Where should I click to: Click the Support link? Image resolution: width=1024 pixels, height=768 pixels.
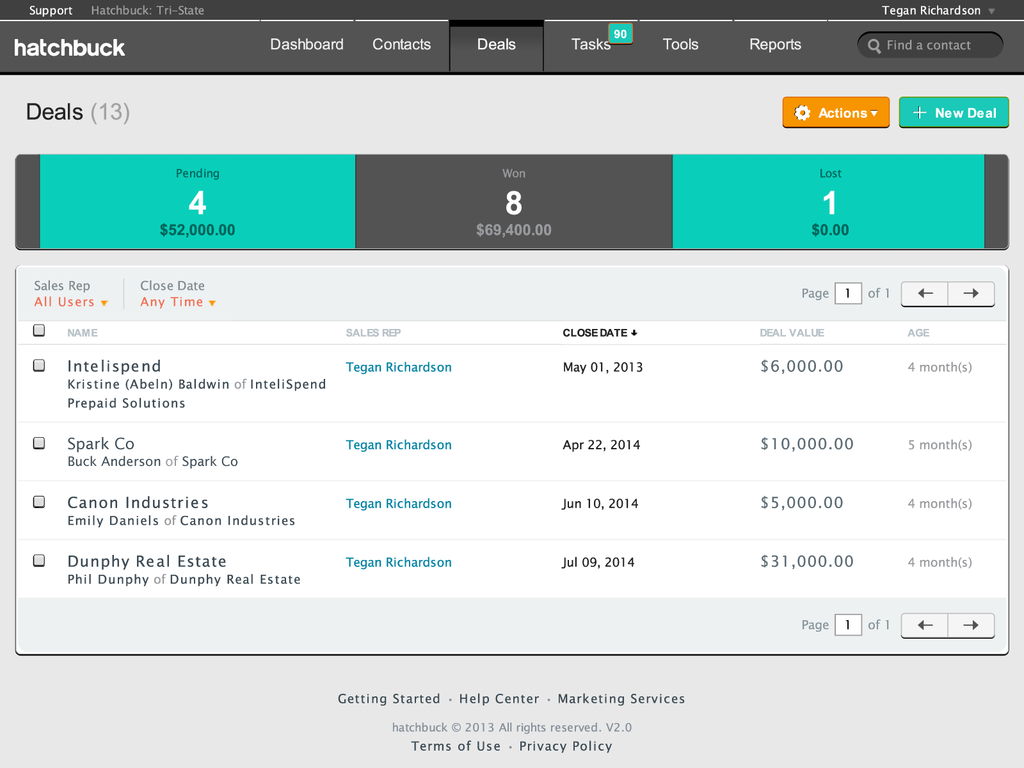(50, 10)
